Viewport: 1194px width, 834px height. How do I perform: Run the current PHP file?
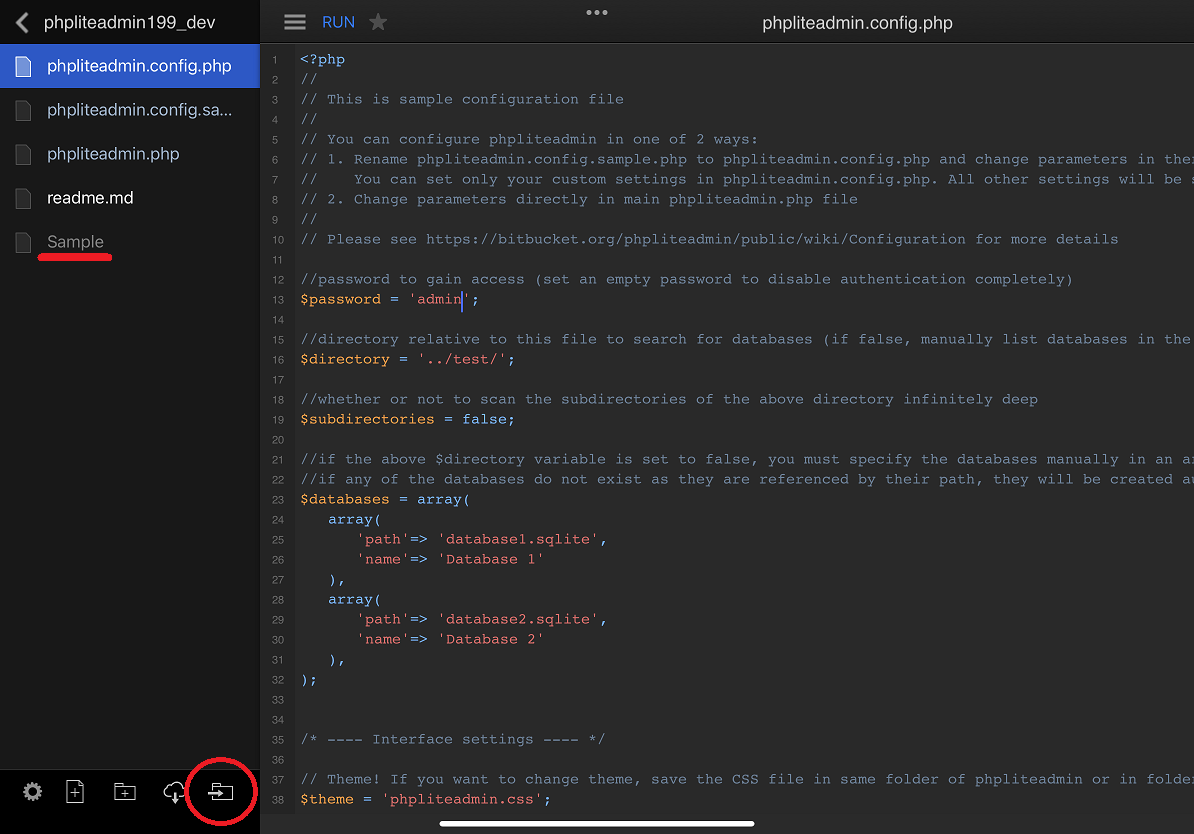[338, 23]
